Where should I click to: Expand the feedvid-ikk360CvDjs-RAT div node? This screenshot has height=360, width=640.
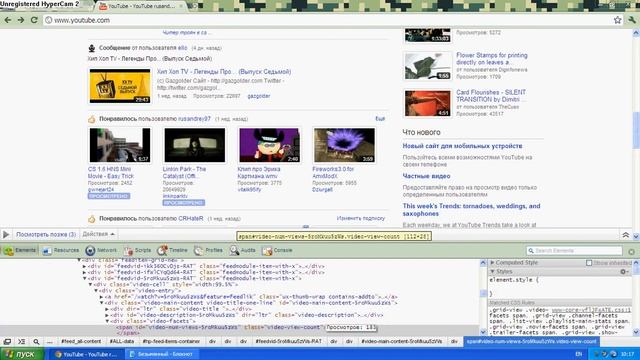(x=84, y=266)
